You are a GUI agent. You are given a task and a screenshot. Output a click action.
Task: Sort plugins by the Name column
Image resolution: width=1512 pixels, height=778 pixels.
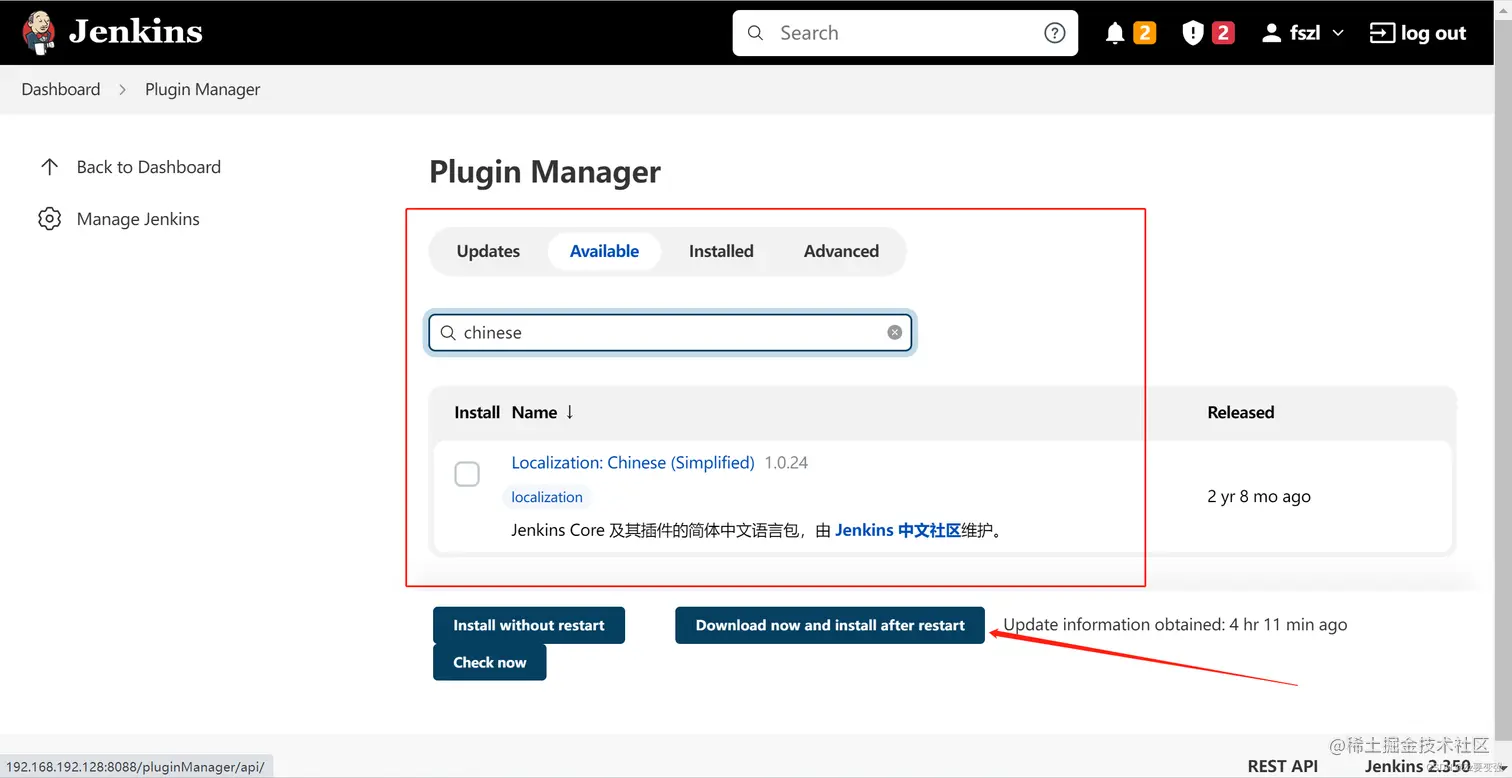[x=543, y=412]
